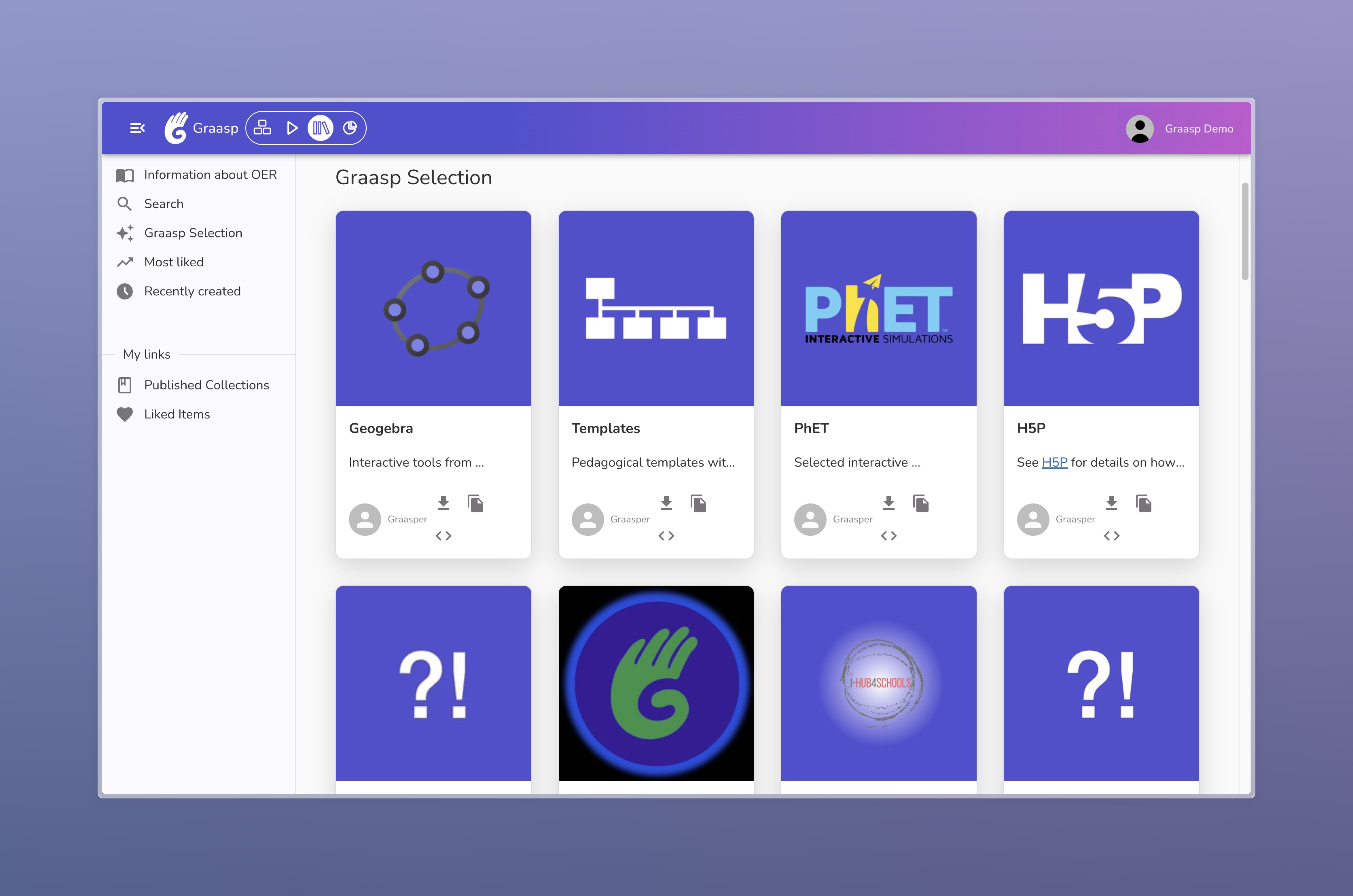
Task: Open Published Collections link
Action: [x=206, y=385]
